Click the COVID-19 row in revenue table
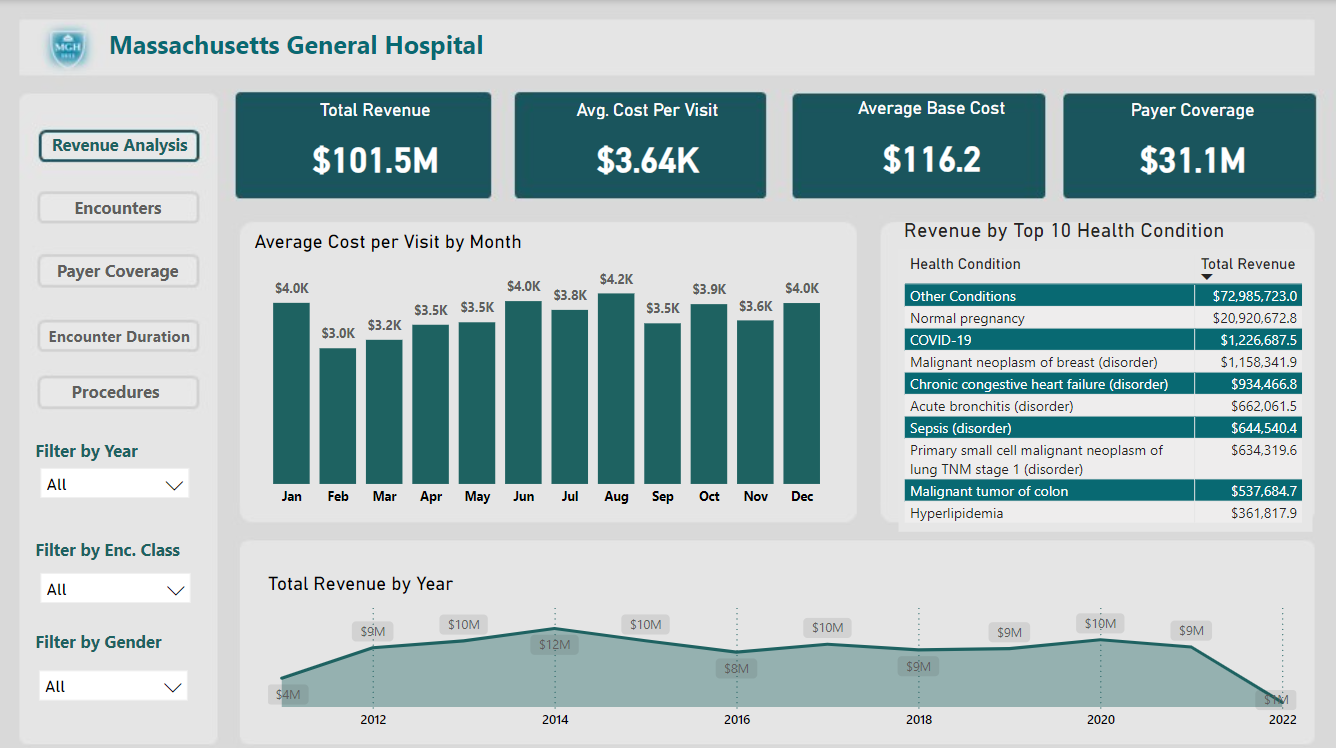 (x=1050, y=340)
